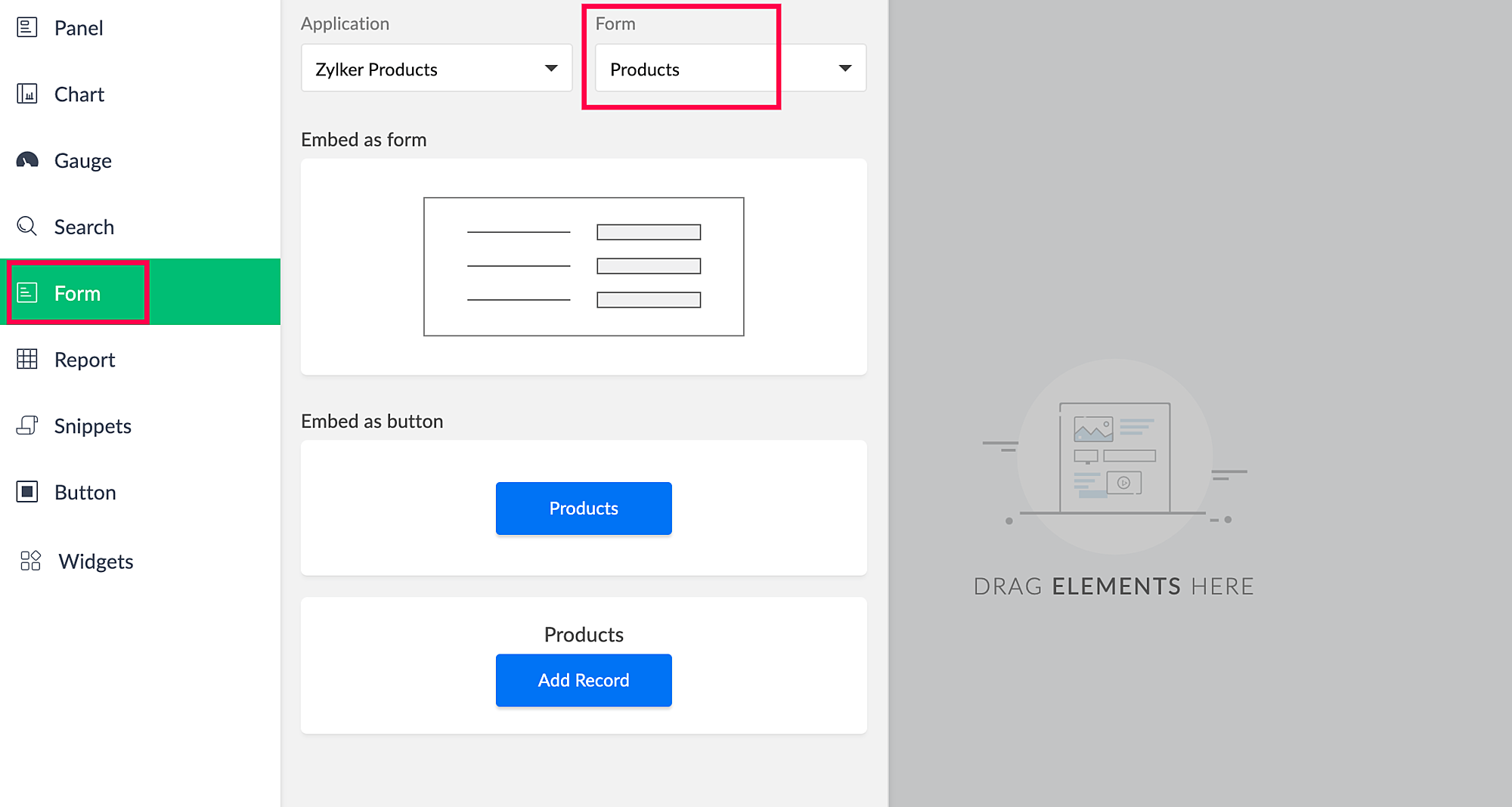Image resolution: width=1512 pixels, height=807 pixels.
Task: Select the Button label in the sidebar
Action: (x=85, y=493)
